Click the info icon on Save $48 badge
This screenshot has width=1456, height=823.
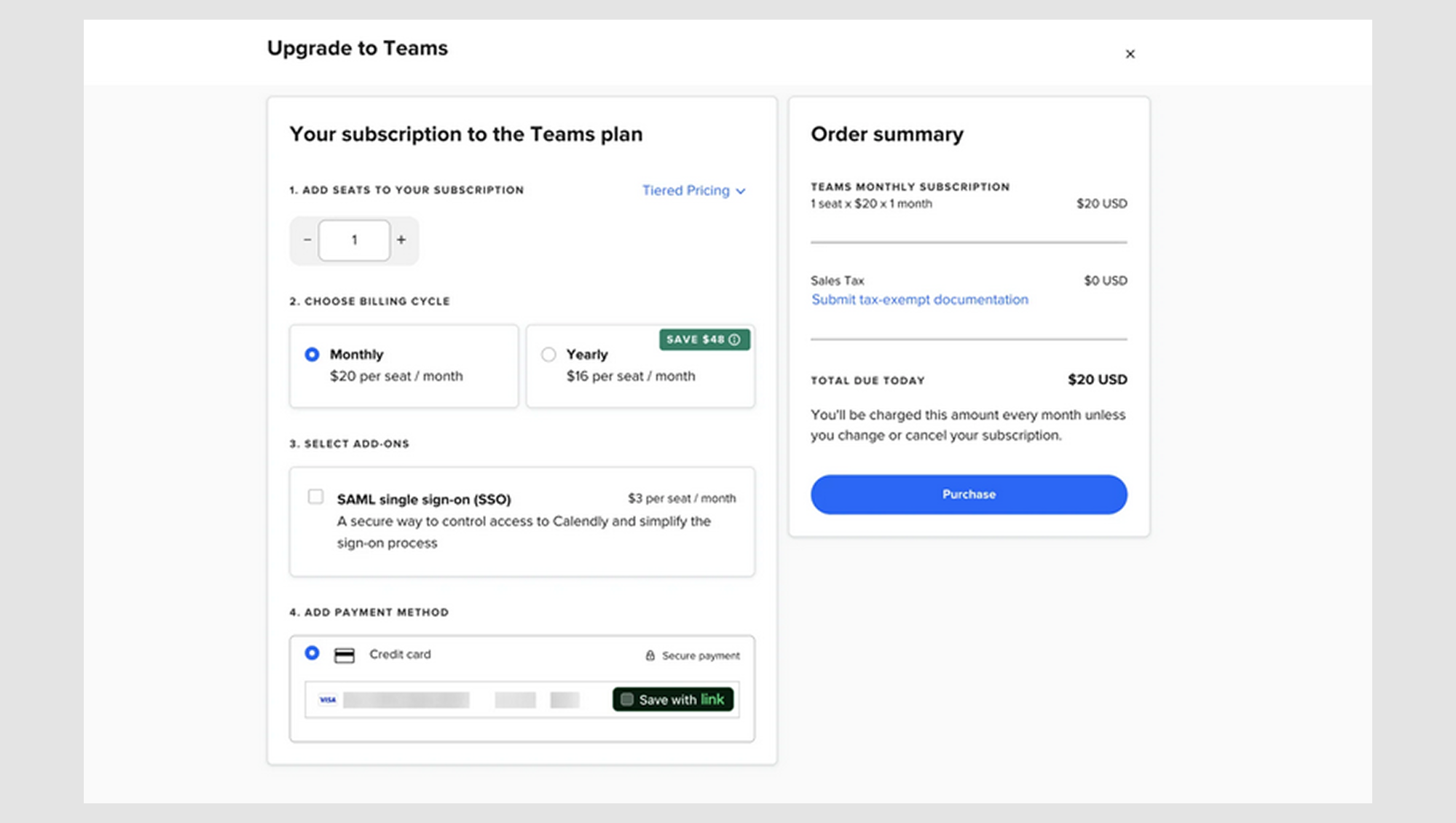click(x=735, y=339)
